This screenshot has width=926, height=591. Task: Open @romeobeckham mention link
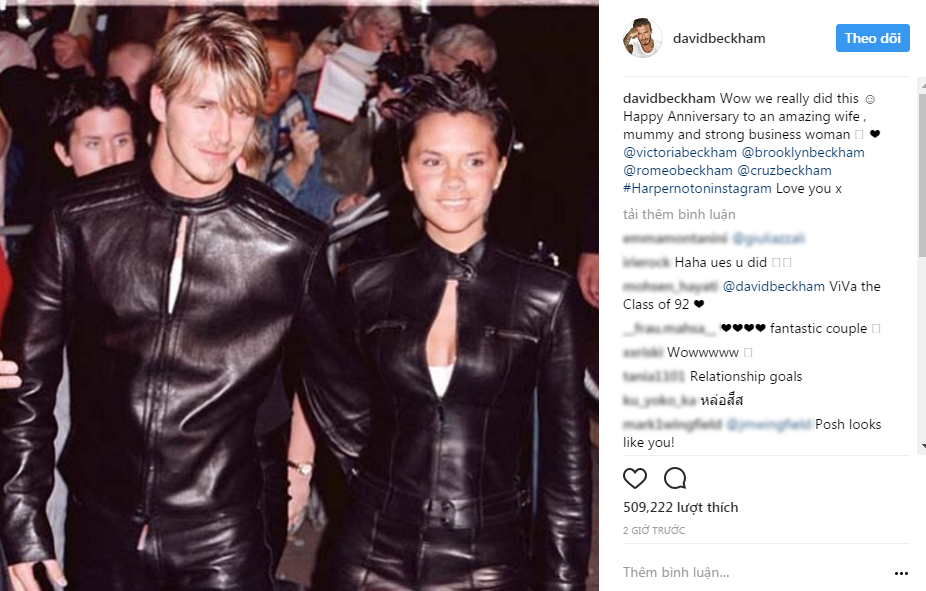677,171
